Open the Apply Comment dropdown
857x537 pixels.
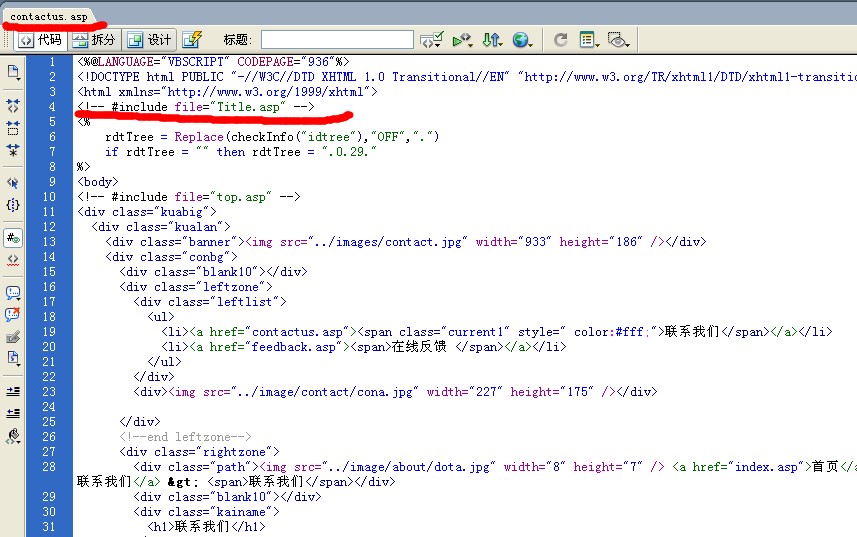point(13,293)
